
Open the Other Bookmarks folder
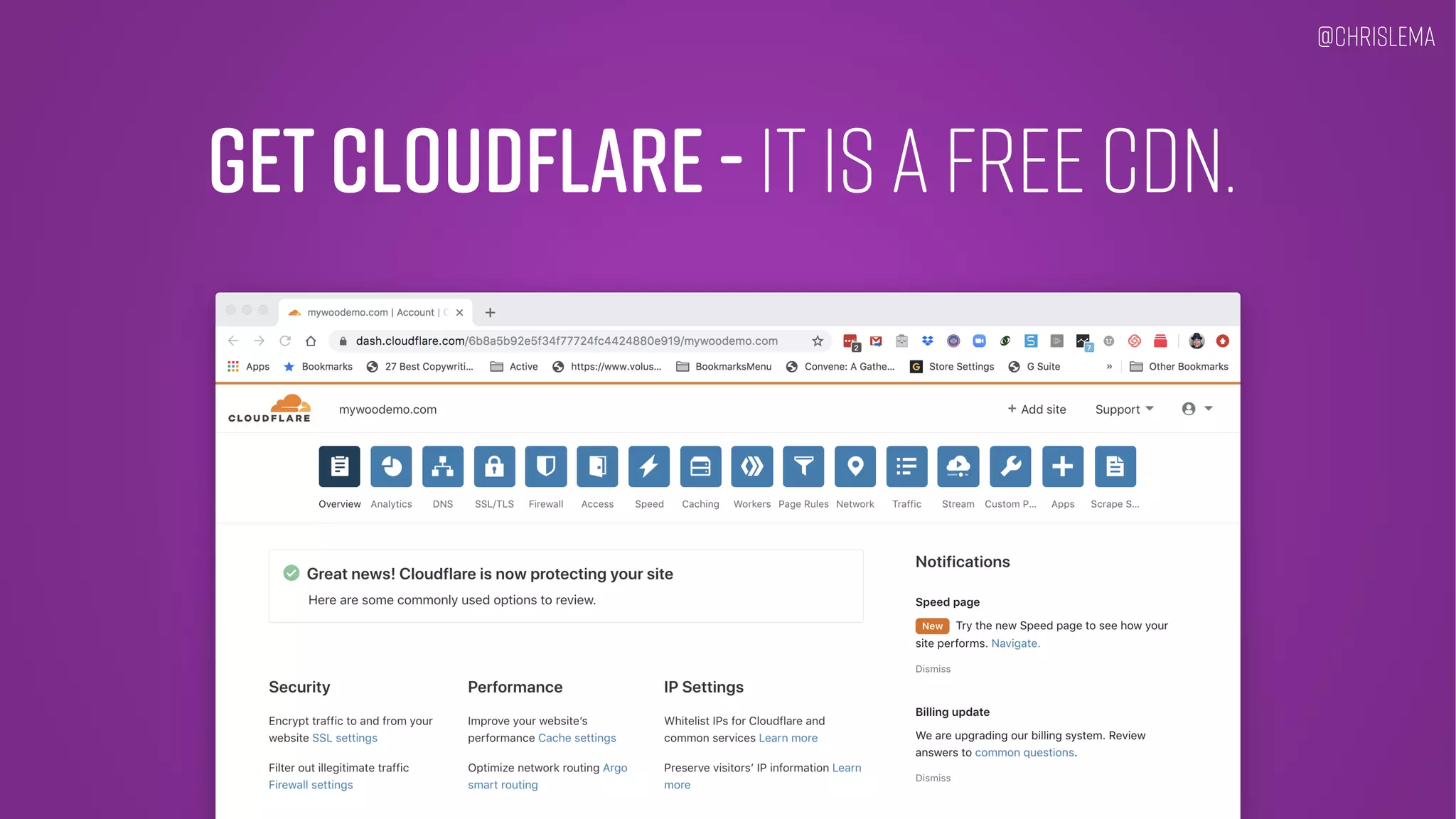(x=1179, y=366)
